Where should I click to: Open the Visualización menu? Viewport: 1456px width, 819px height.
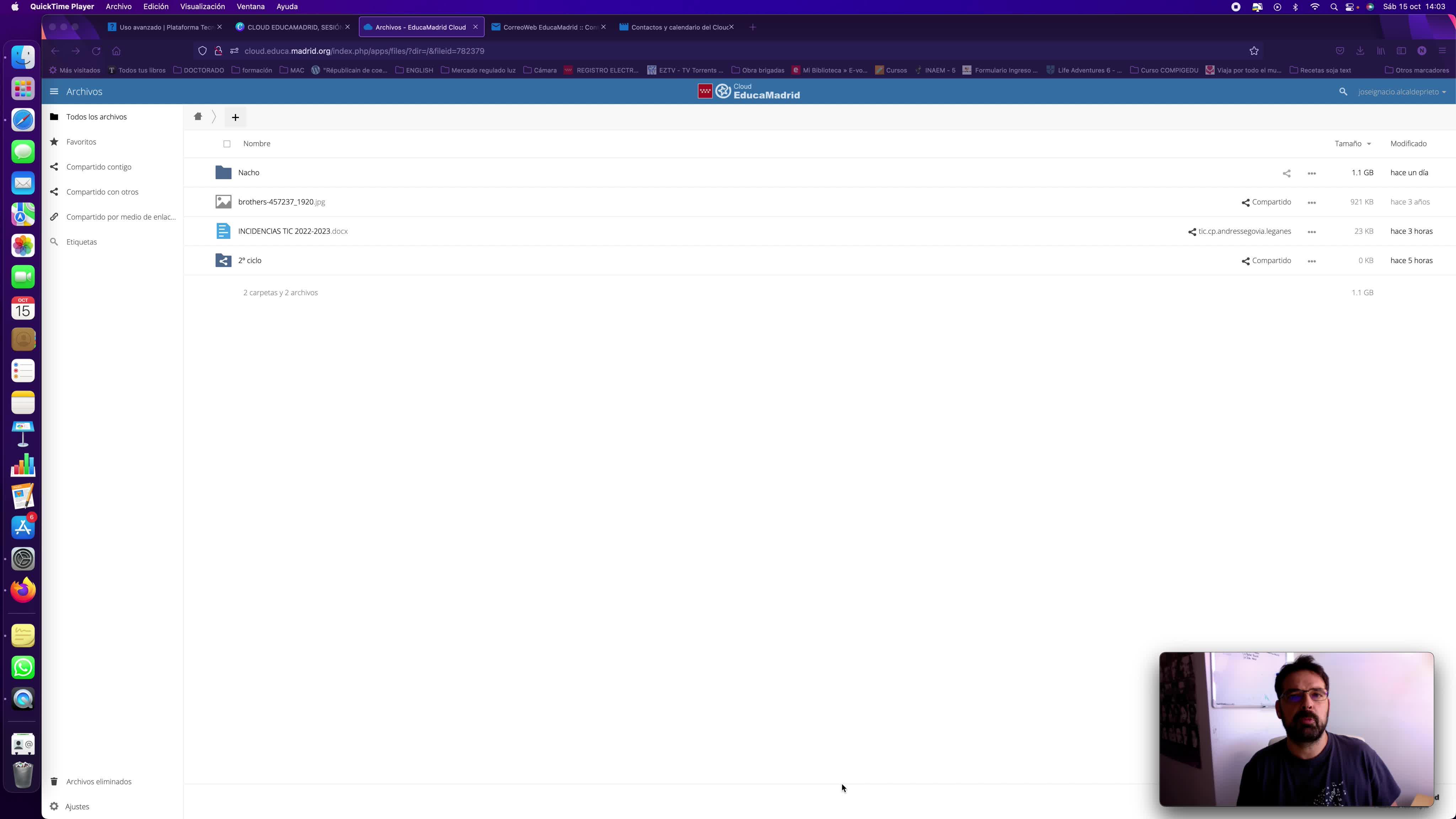tap(202, 7)
